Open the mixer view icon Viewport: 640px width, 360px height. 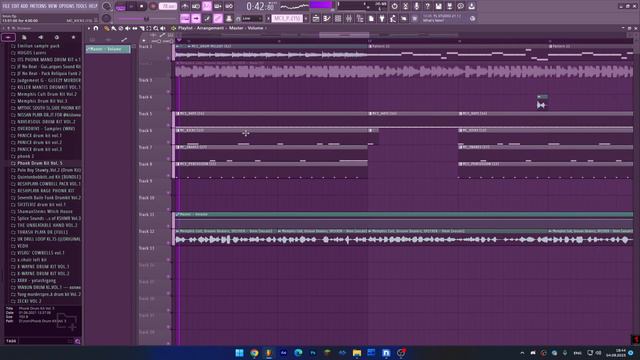[349, 18]
